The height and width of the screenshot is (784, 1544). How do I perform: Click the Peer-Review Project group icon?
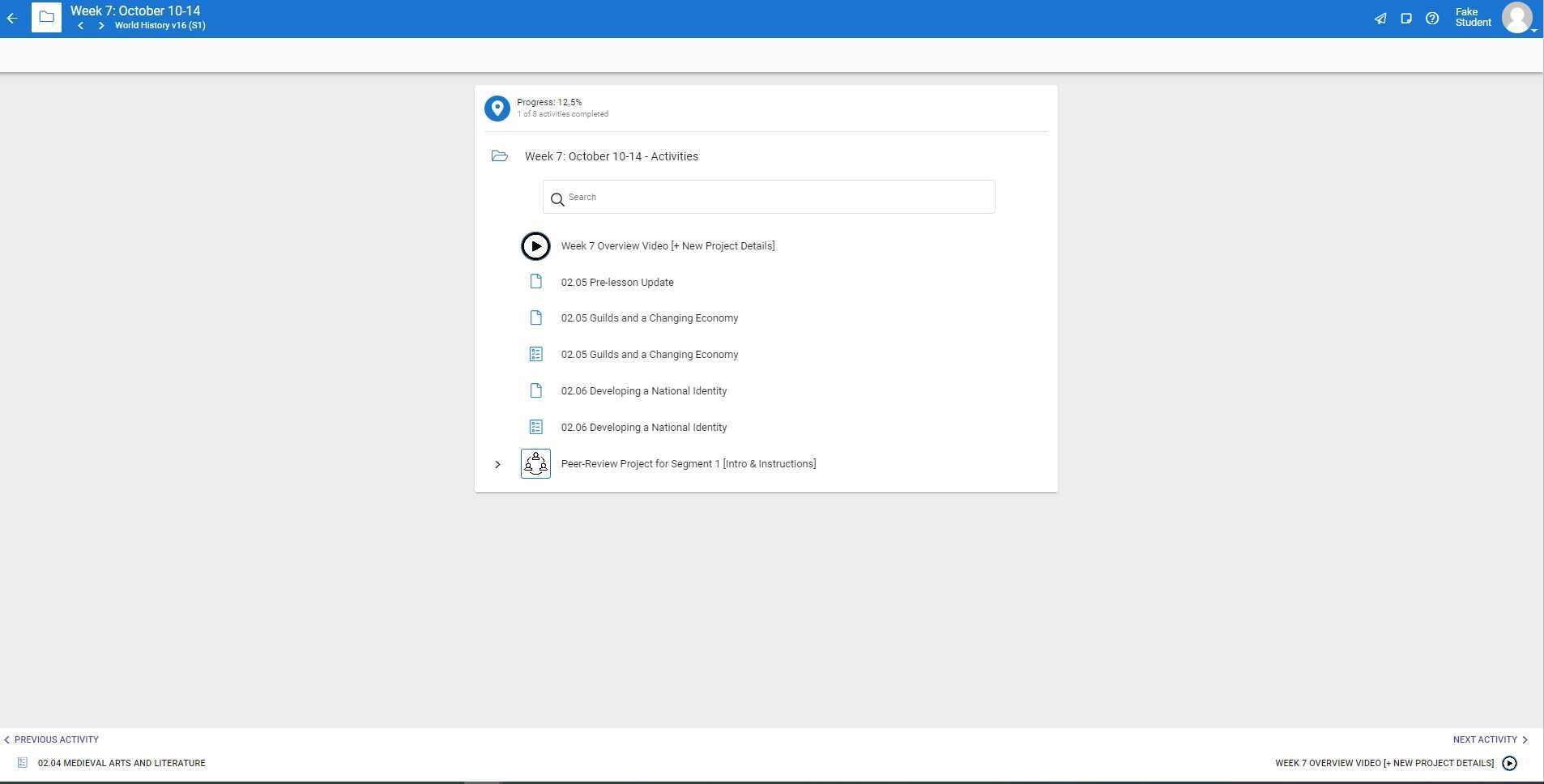click(x=535, y=464)
